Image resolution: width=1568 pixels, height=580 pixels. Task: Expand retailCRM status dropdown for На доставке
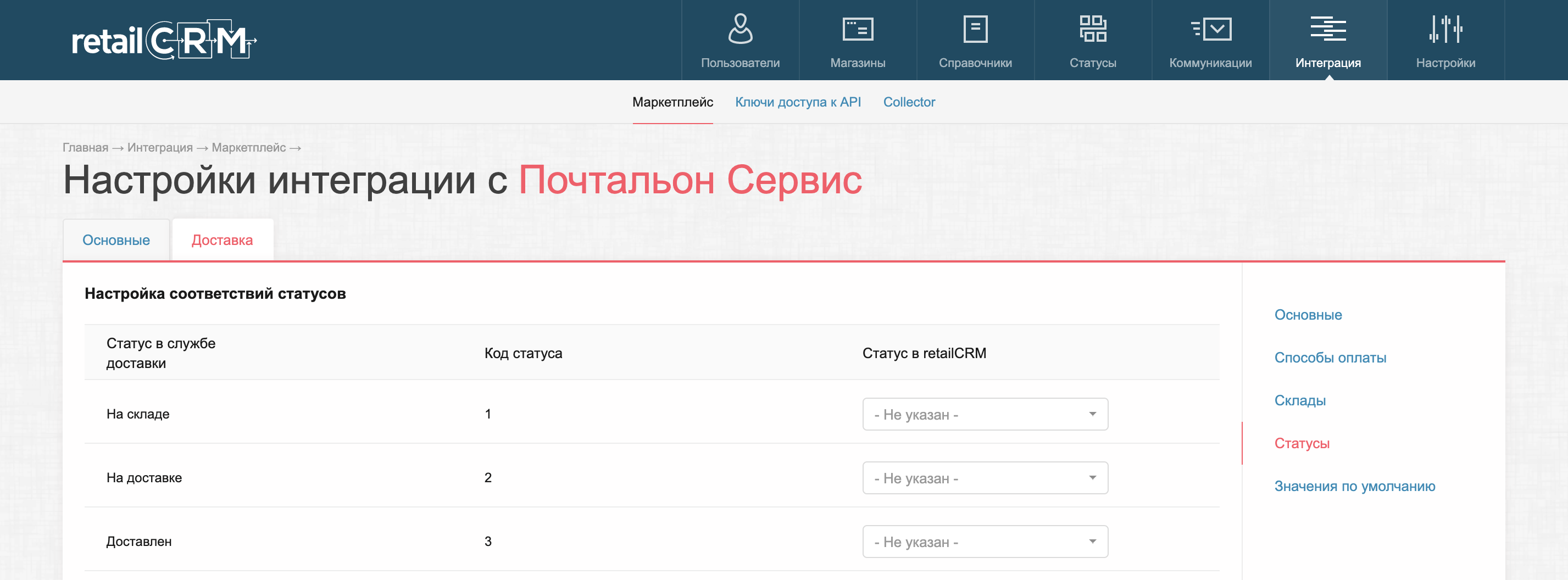tap(985, 478)
